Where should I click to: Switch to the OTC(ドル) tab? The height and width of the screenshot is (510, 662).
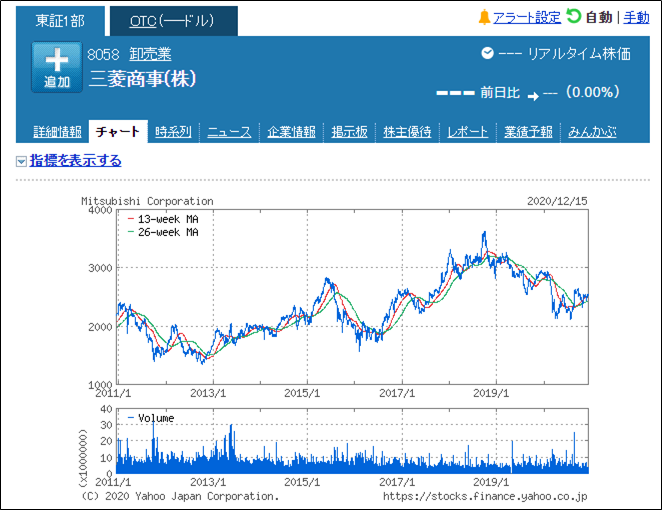[x=174, y=21]
